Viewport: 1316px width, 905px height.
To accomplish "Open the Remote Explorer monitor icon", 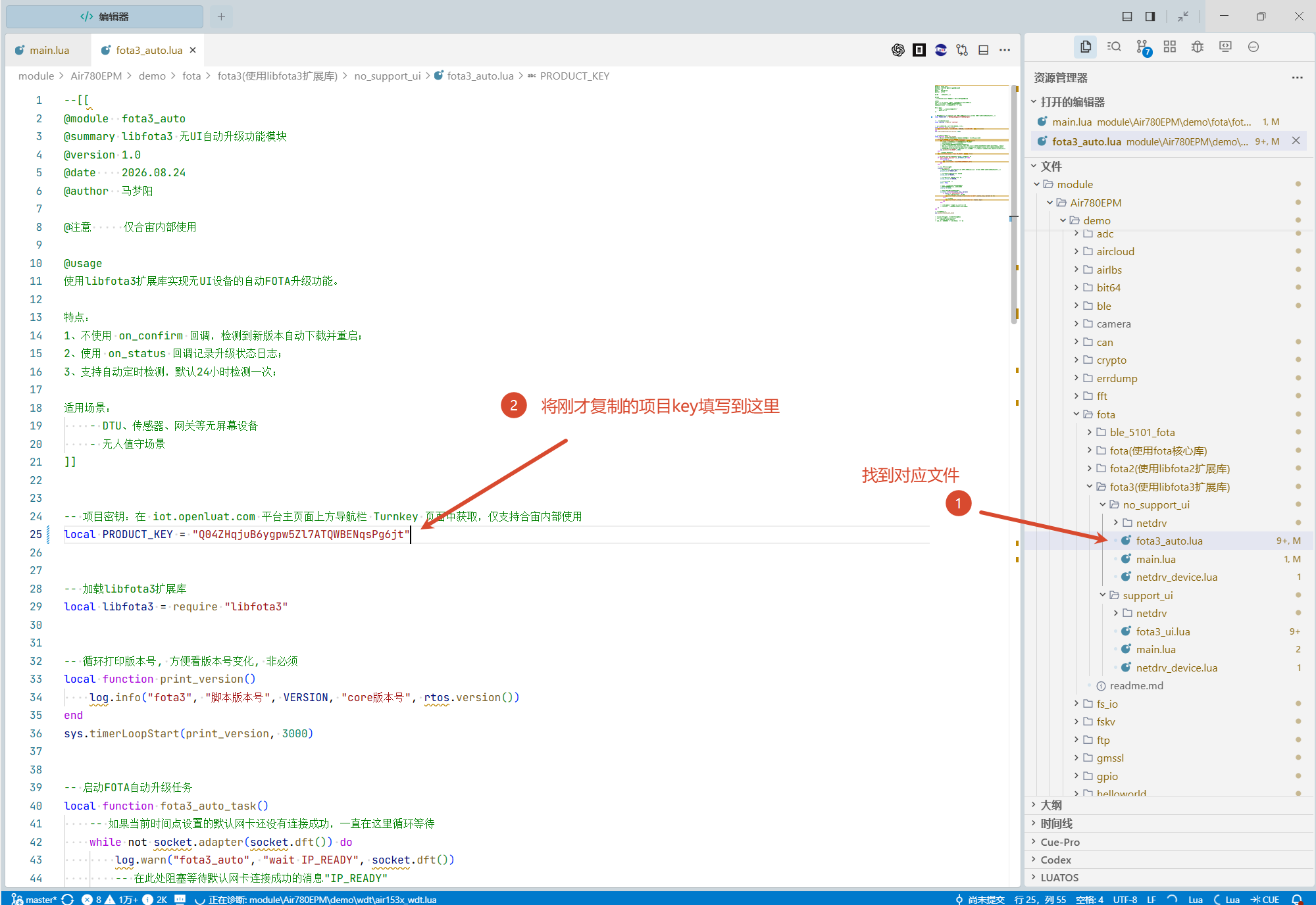I will click(1225, 47).
